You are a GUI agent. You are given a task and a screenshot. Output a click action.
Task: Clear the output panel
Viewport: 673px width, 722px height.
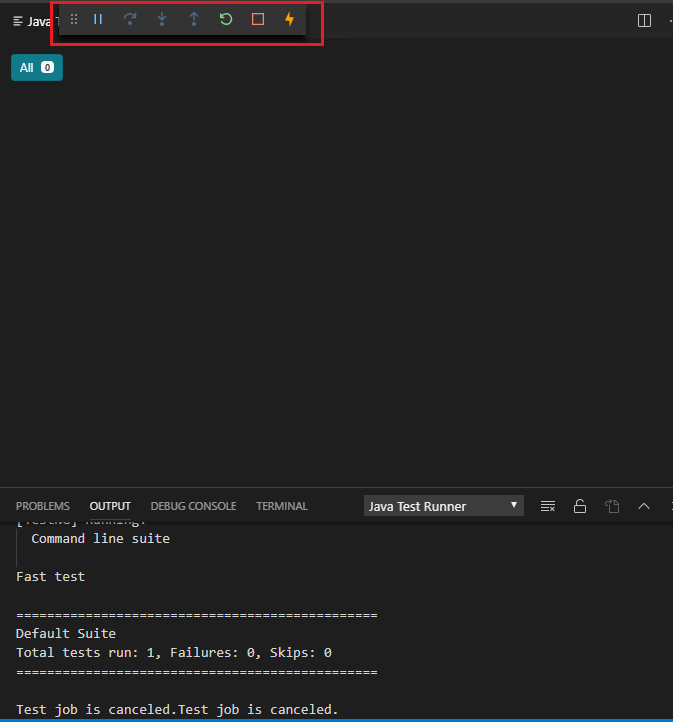547,507
